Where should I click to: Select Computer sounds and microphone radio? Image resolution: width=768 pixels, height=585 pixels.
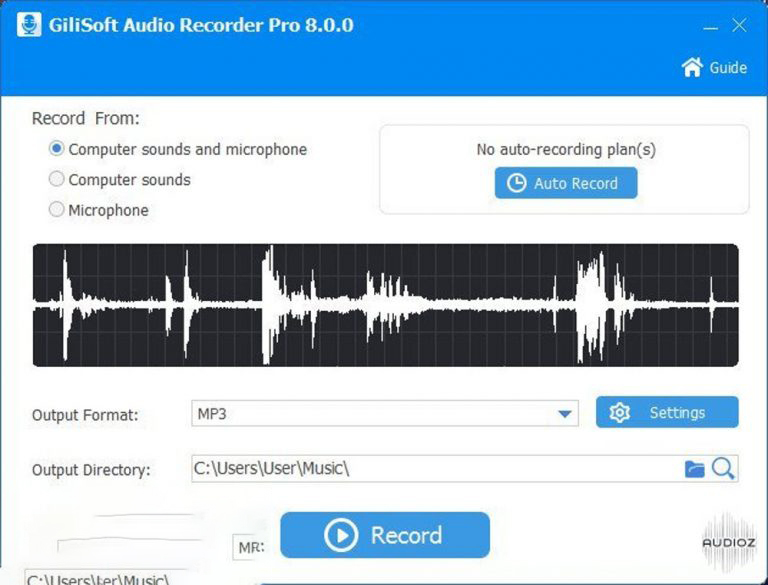[57, 148]
